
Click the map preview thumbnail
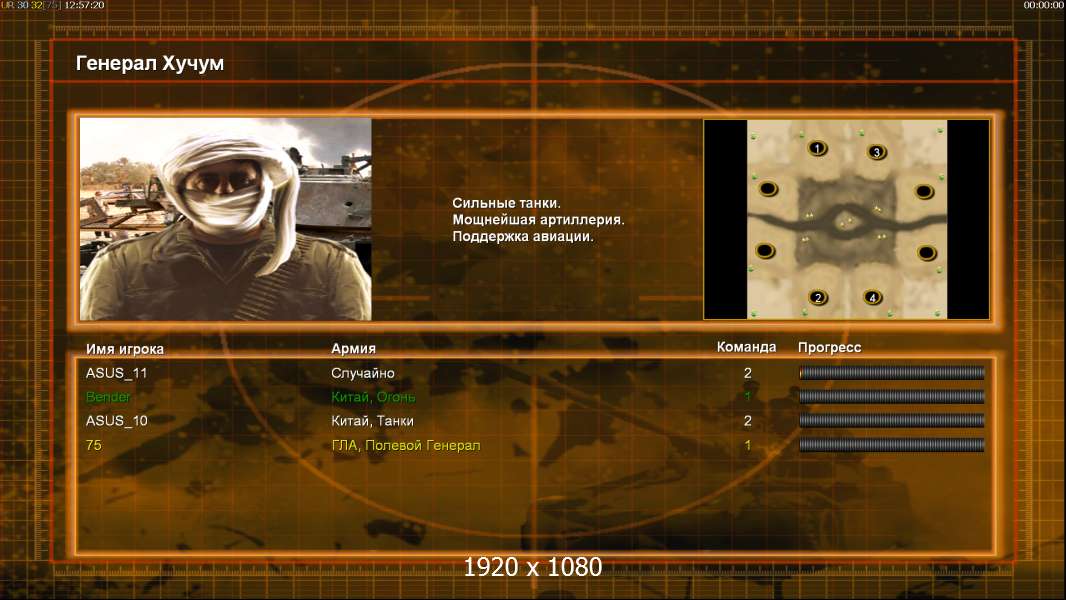(x=846, y=219)
